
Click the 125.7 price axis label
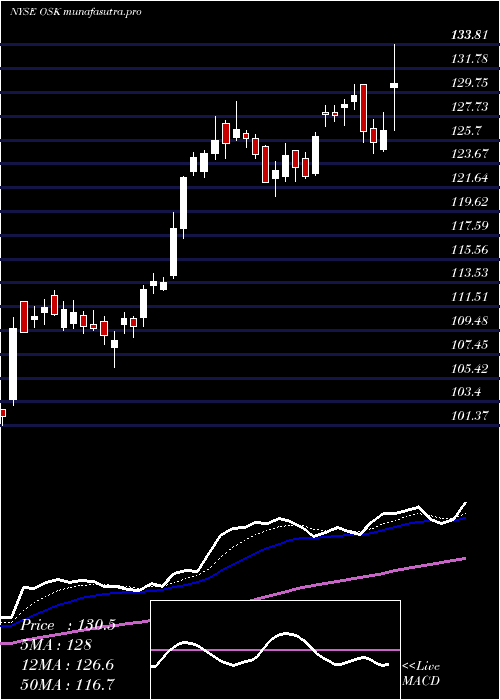tap(467, 130)
